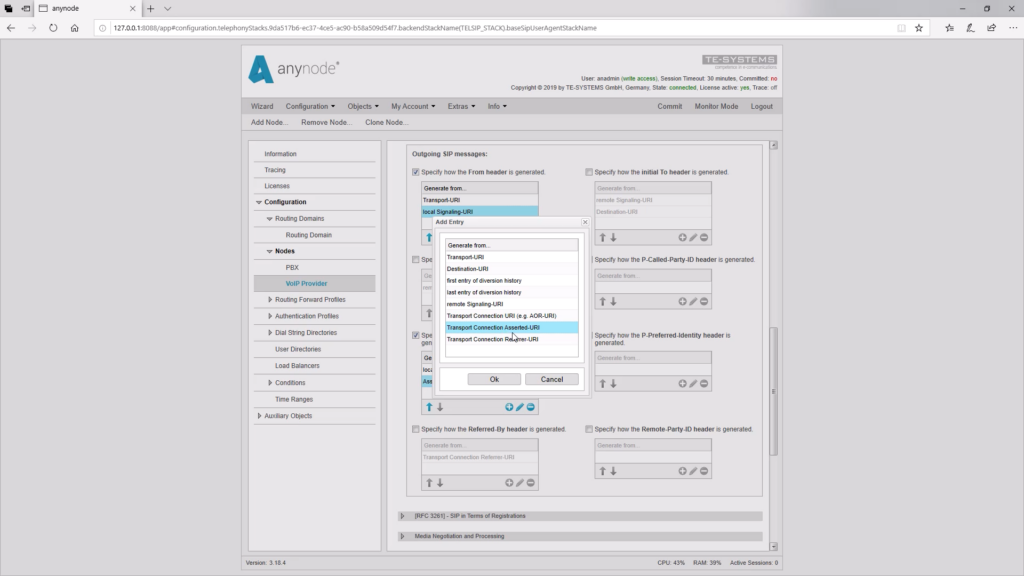
Task: Open PBX node in sidebar
Action: [292, 268]
